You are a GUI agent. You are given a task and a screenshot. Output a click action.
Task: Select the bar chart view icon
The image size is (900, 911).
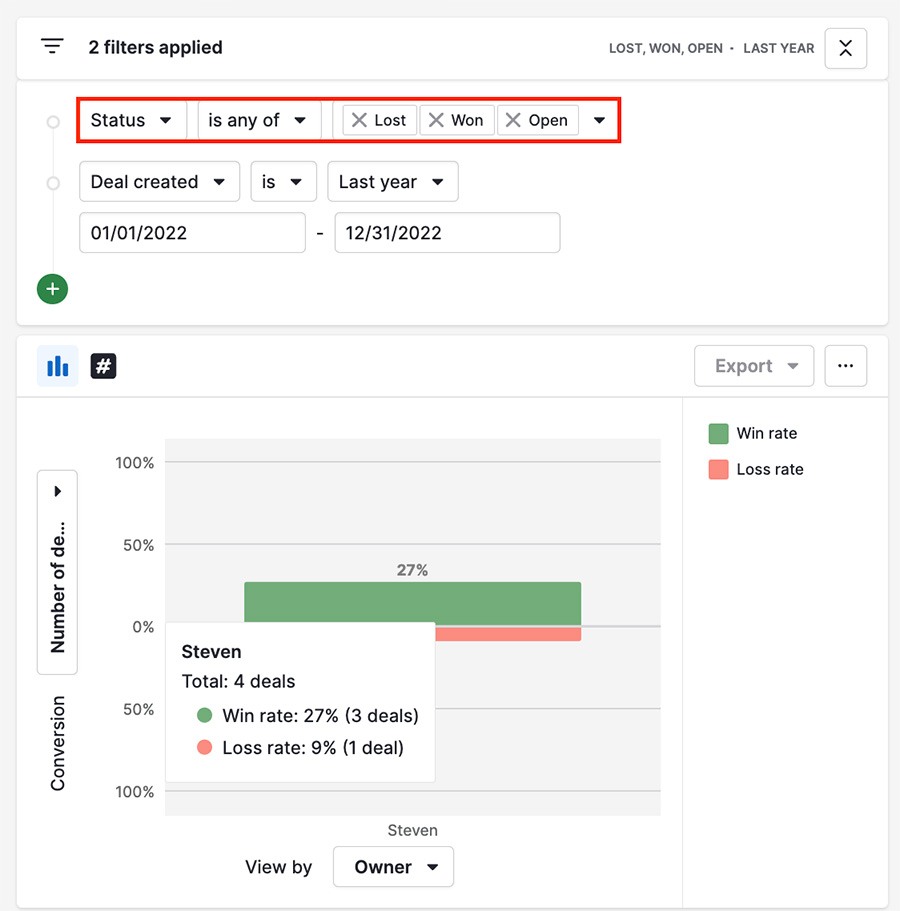point(57,366)
